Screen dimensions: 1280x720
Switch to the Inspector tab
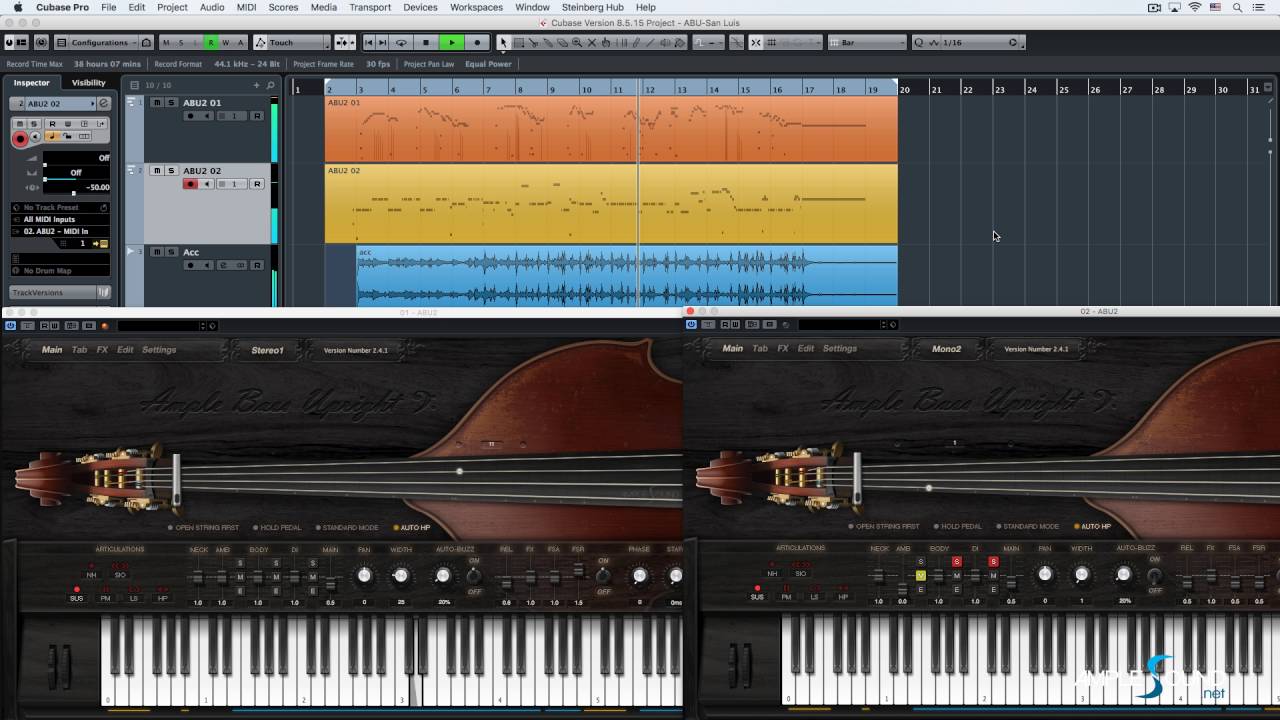click(x=31, y=83)
